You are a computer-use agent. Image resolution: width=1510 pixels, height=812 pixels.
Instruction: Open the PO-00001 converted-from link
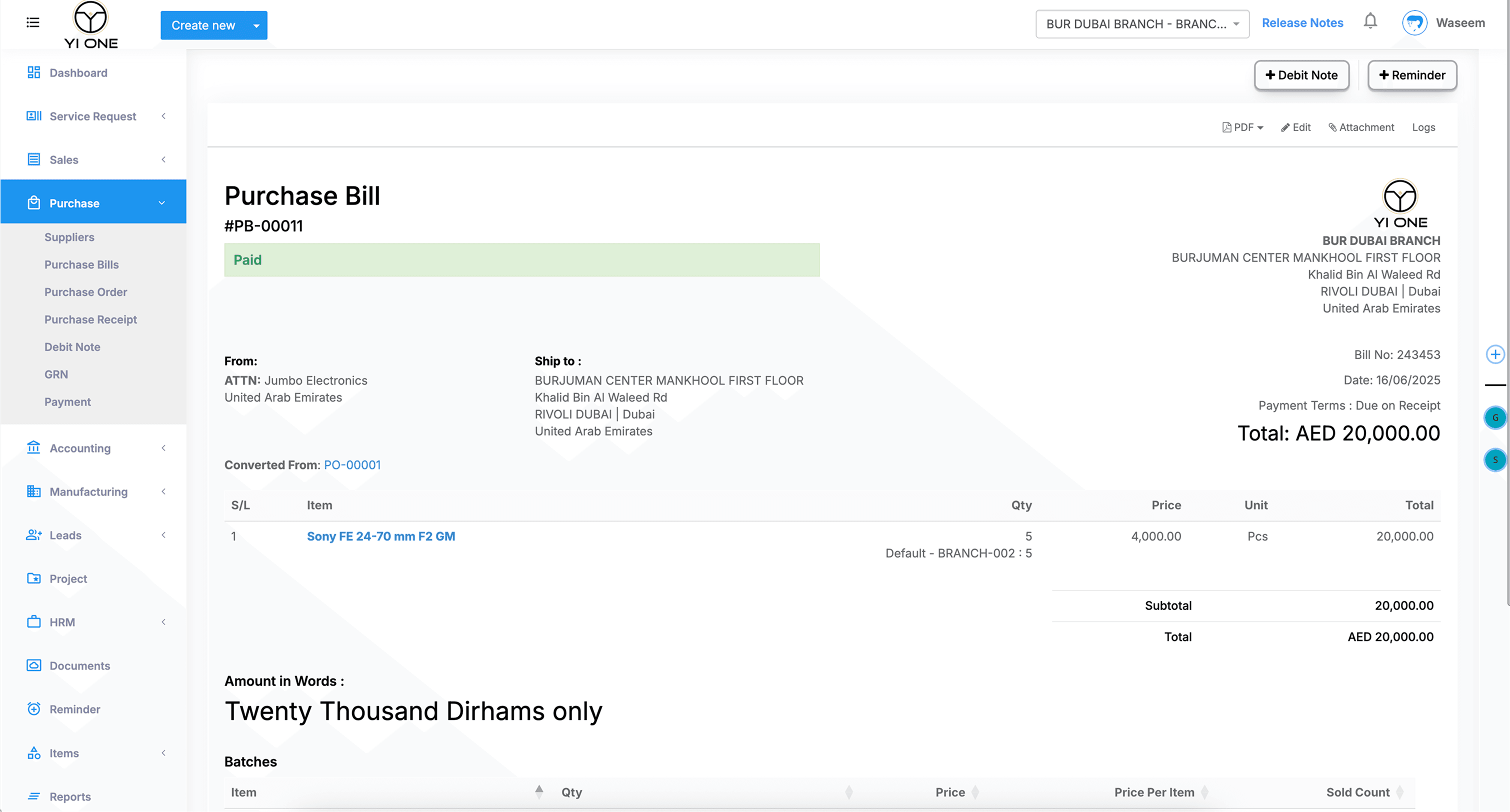351,465
